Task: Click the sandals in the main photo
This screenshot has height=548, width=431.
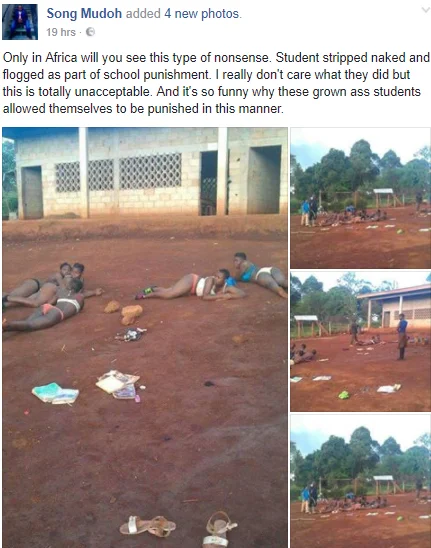Action: tap(179, 528)
